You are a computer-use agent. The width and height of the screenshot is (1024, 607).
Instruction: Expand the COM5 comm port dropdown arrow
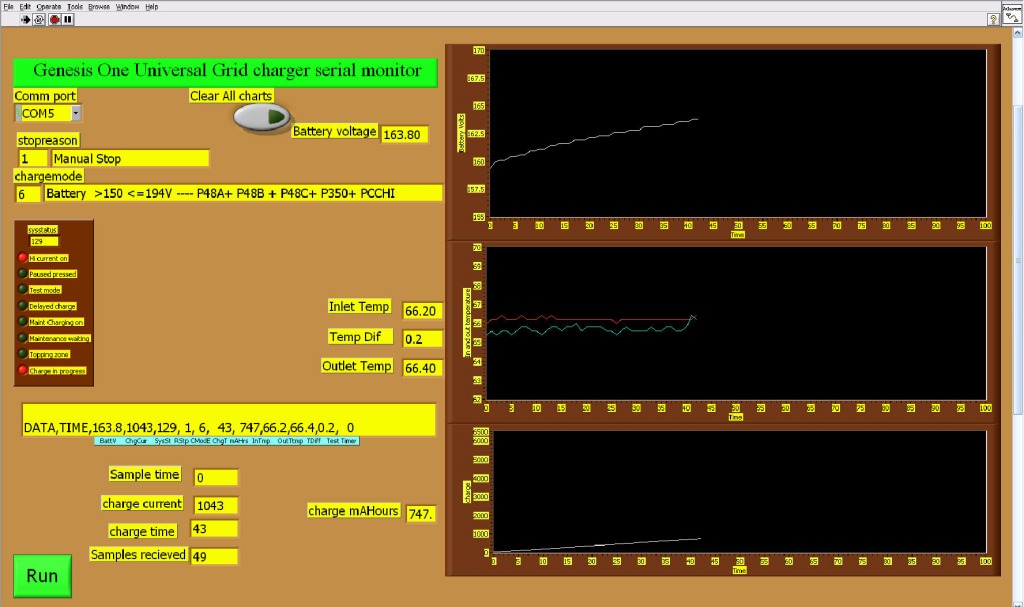click(76, 114)
